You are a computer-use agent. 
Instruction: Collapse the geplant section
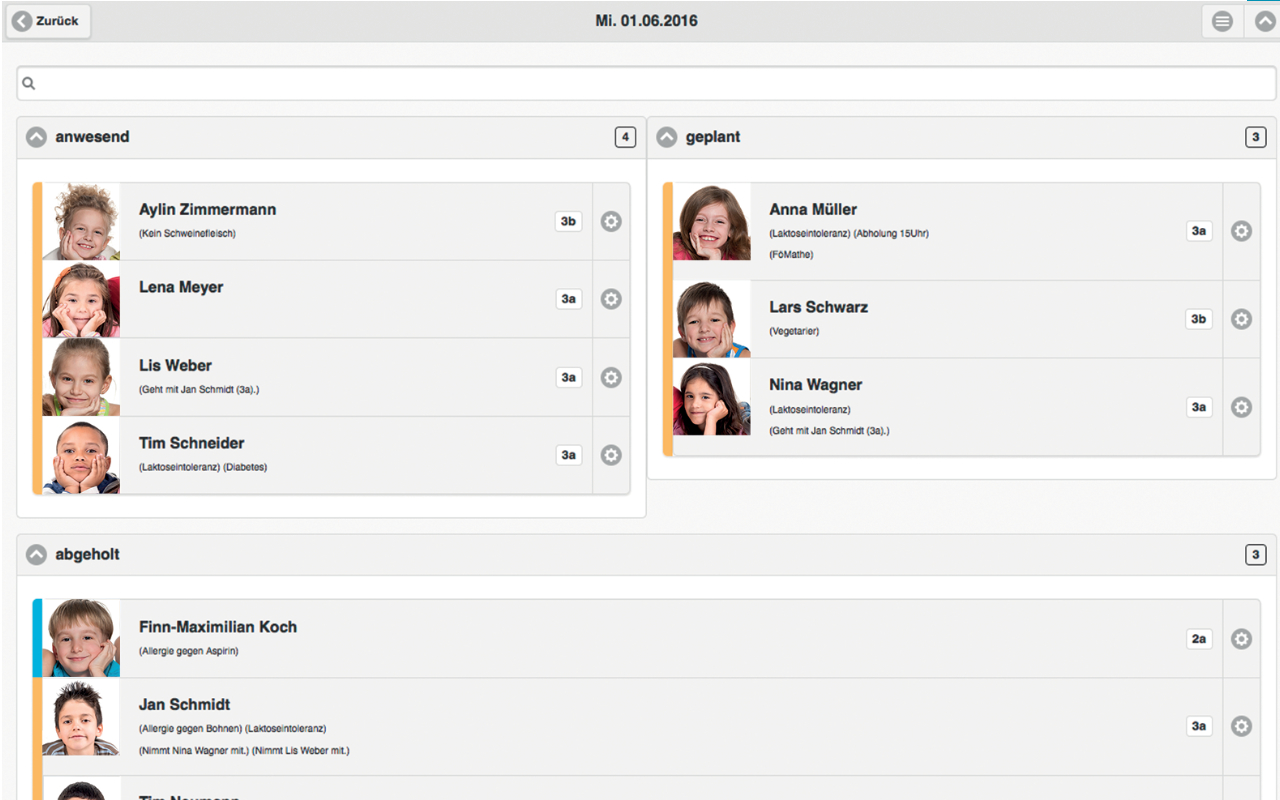tap(667, 137)
